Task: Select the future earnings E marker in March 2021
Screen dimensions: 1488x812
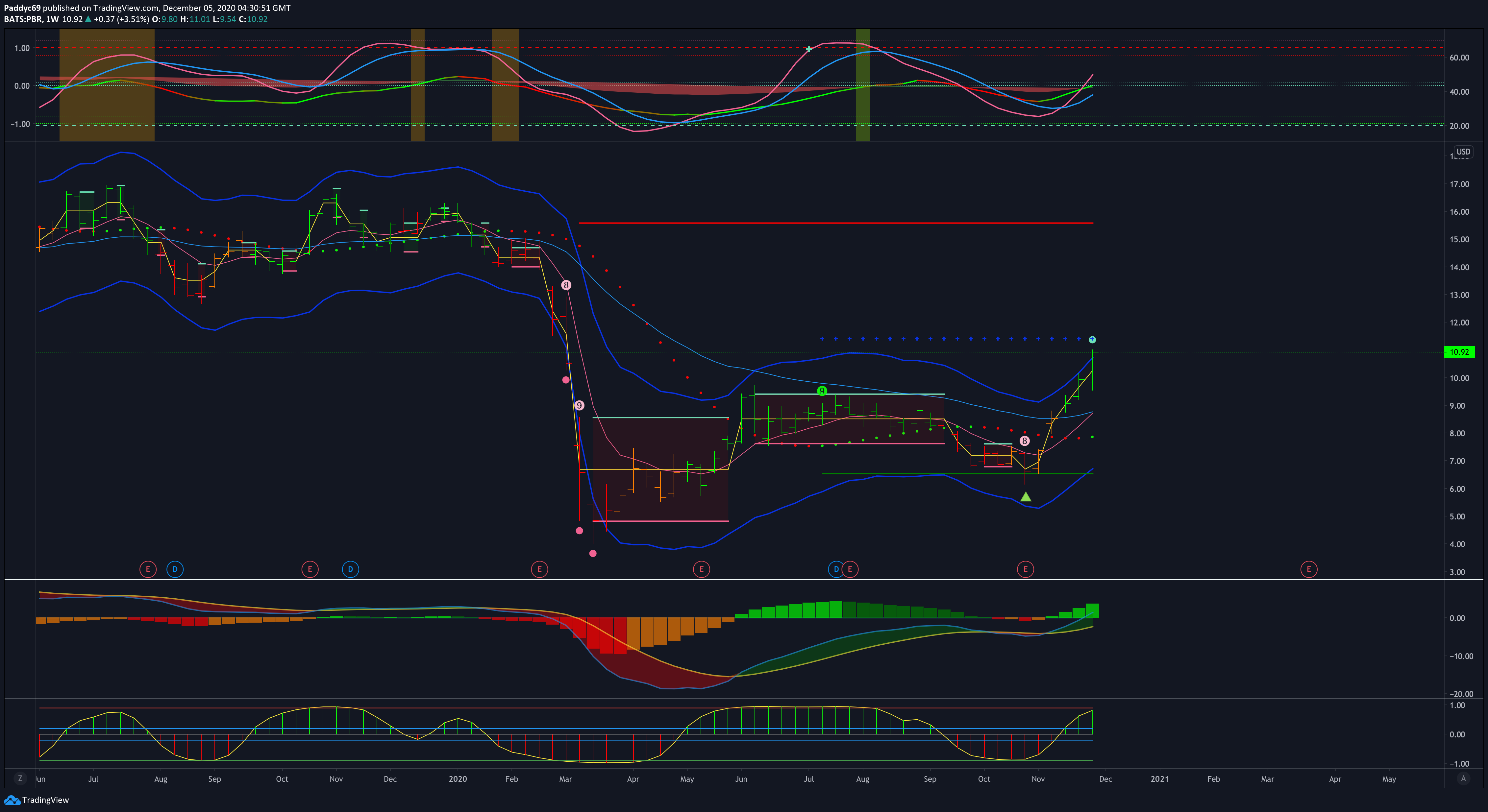Action: (x=1309, y=569)
